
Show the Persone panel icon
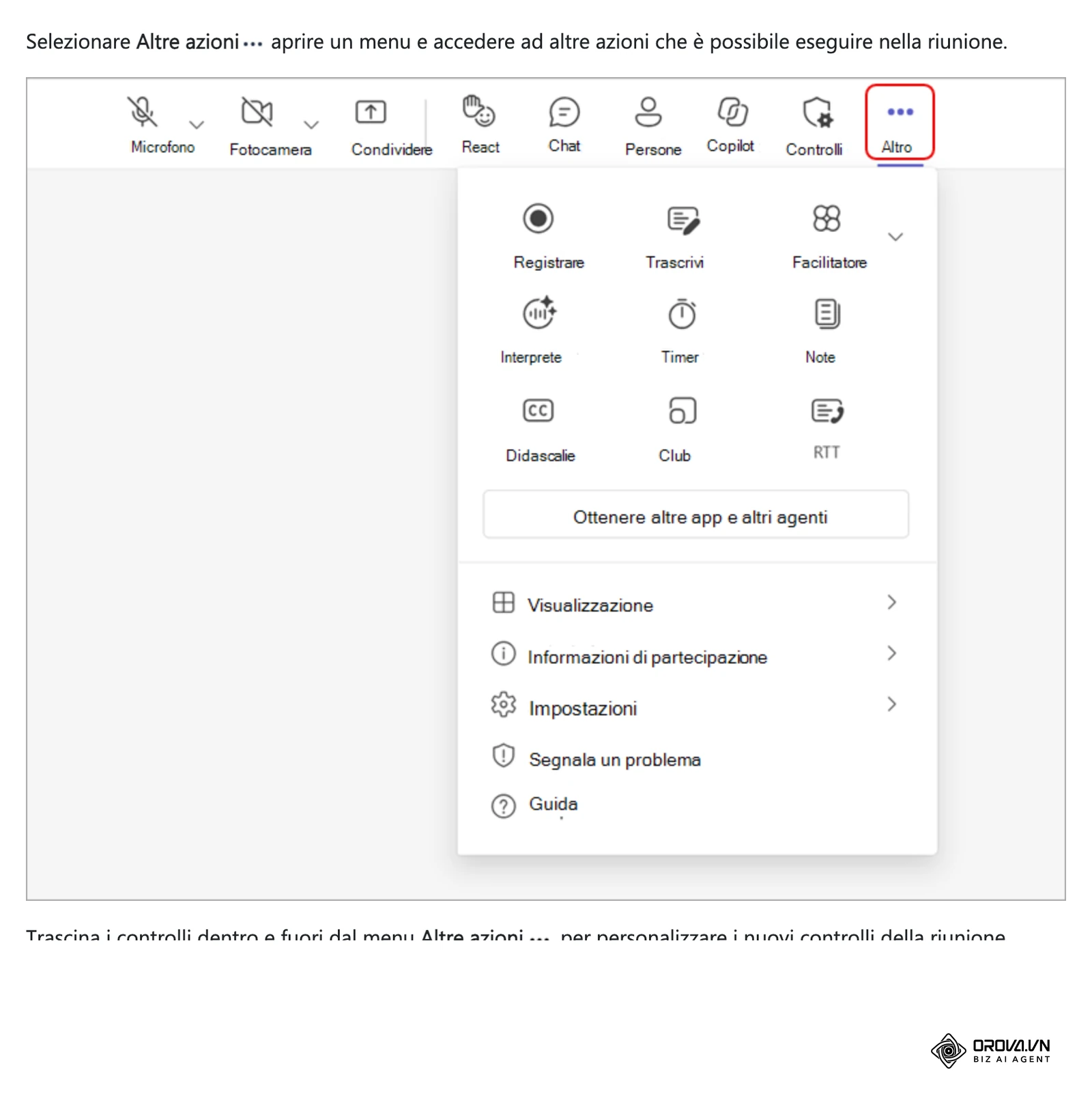pos(648,112)
